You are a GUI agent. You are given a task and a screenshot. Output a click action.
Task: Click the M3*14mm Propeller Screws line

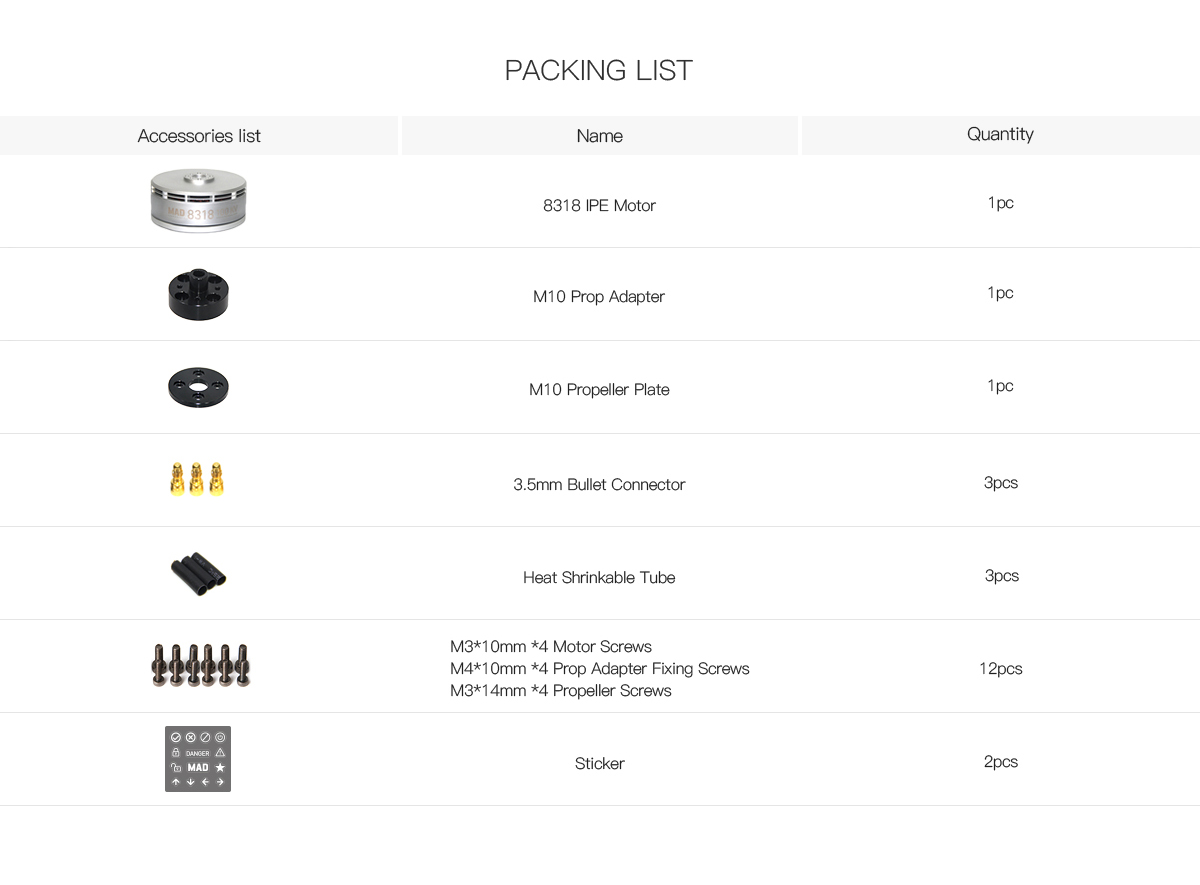point(561,690)
